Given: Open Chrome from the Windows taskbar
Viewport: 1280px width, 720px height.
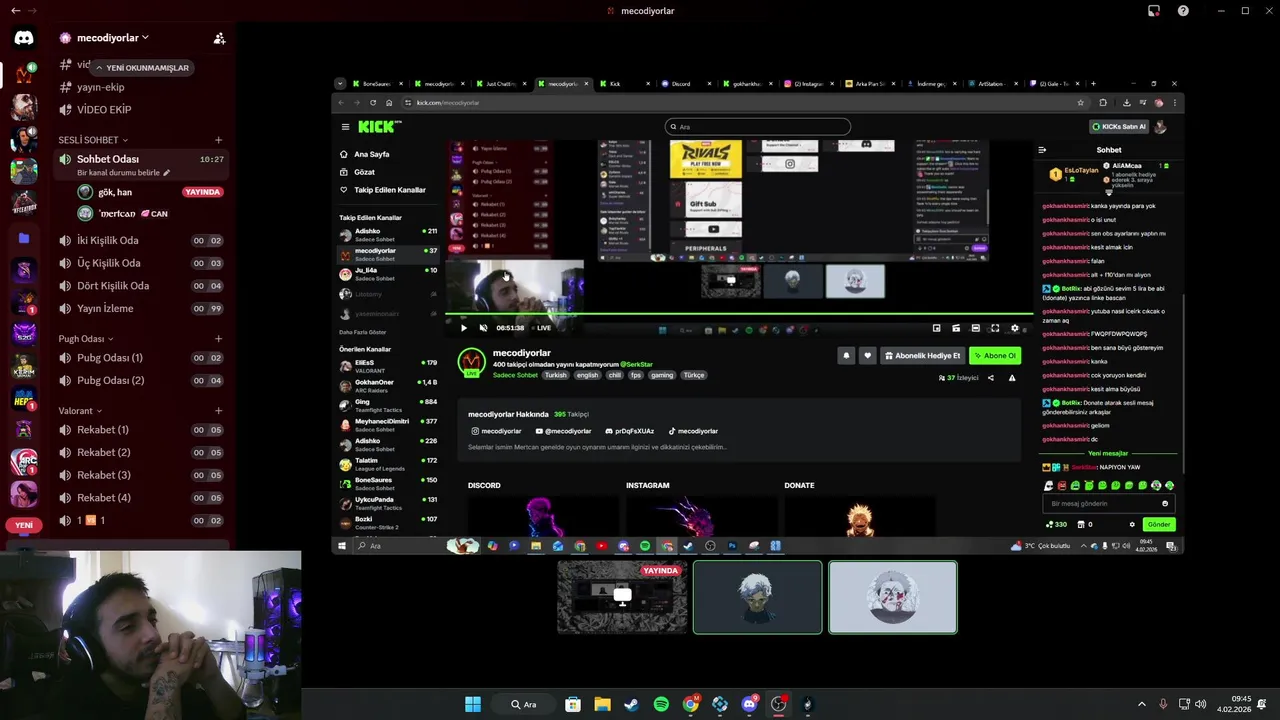Looking at the screenshot, I should [690, 704].
